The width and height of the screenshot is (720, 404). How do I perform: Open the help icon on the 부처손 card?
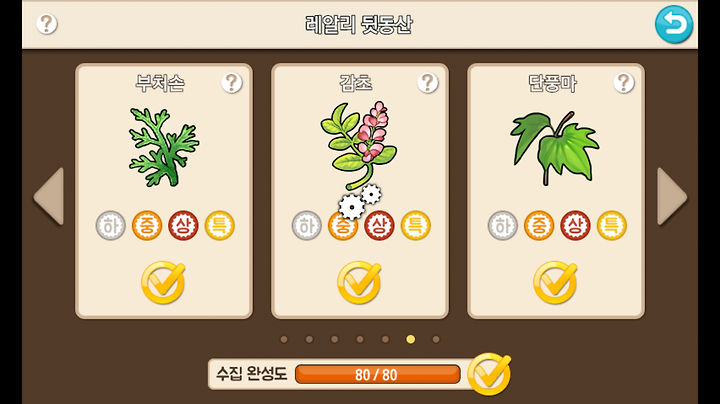(x=232, y=83)
